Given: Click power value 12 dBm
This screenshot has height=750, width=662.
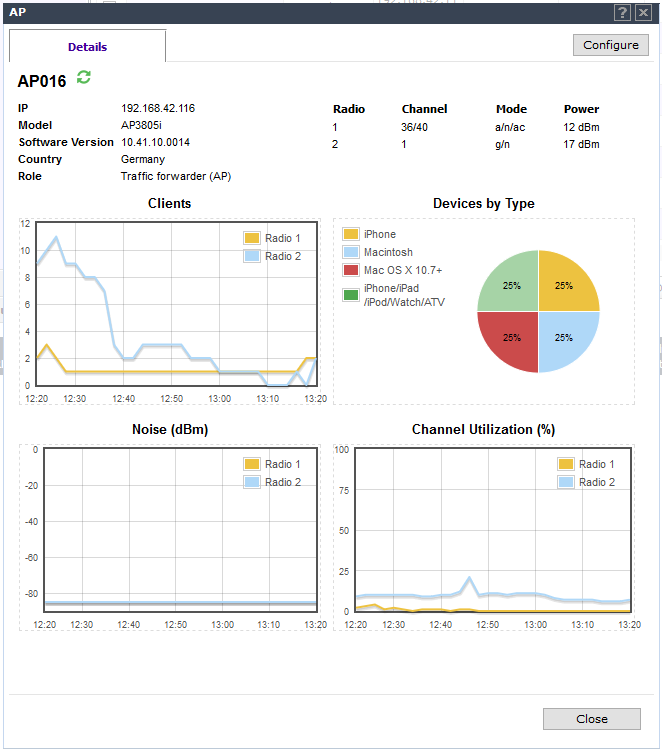Looking at the screenshot, I should point(581,127).
